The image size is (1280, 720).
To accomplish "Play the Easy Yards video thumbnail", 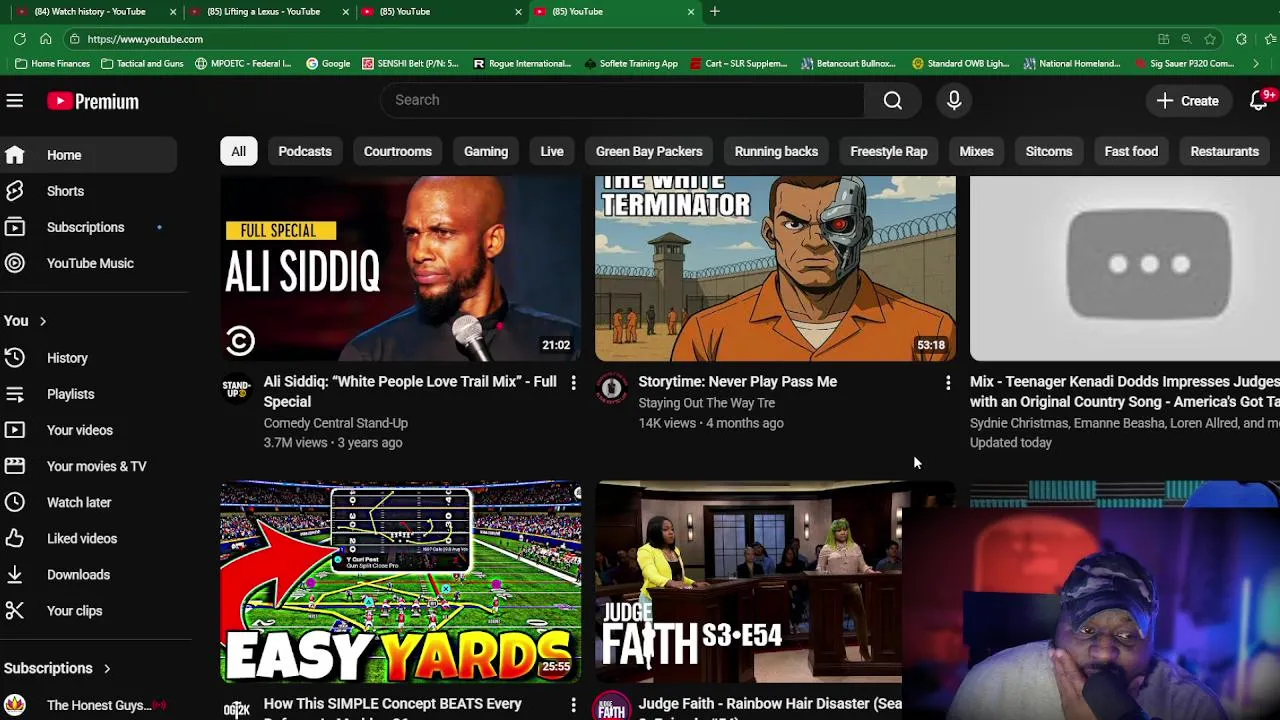I will [400, 582].
